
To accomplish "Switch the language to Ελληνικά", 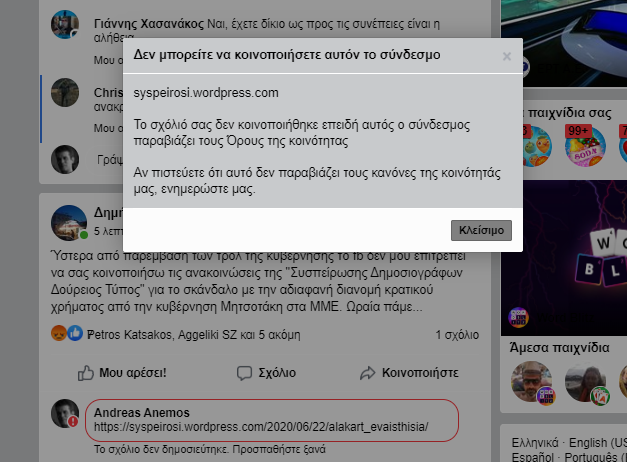I will click(x=535, y=443).
